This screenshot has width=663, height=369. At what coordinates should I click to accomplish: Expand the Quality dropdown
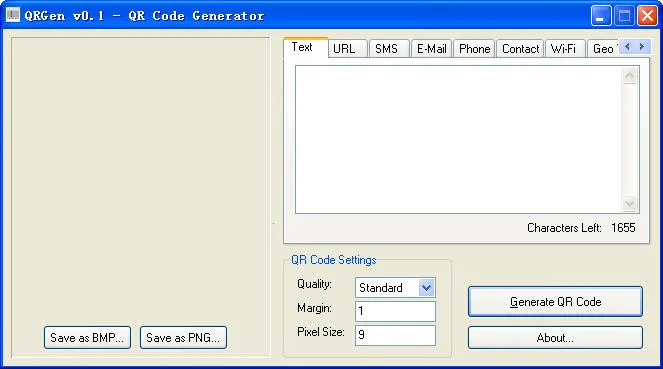426,288
